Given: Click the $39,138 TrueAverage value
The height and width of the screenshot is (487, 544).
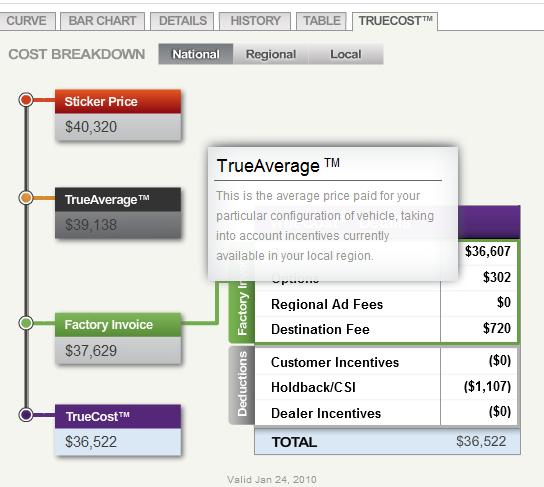Looking at the screenshot, I should coord(91,225).
